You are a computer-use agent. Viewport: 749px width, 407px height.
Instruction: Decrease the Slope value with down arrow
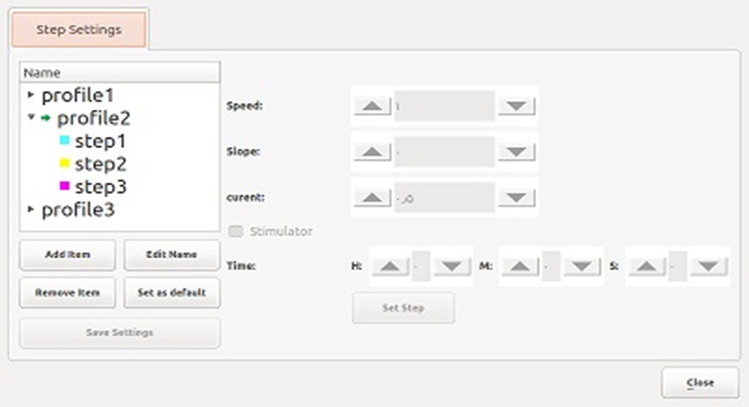[516, 152]
